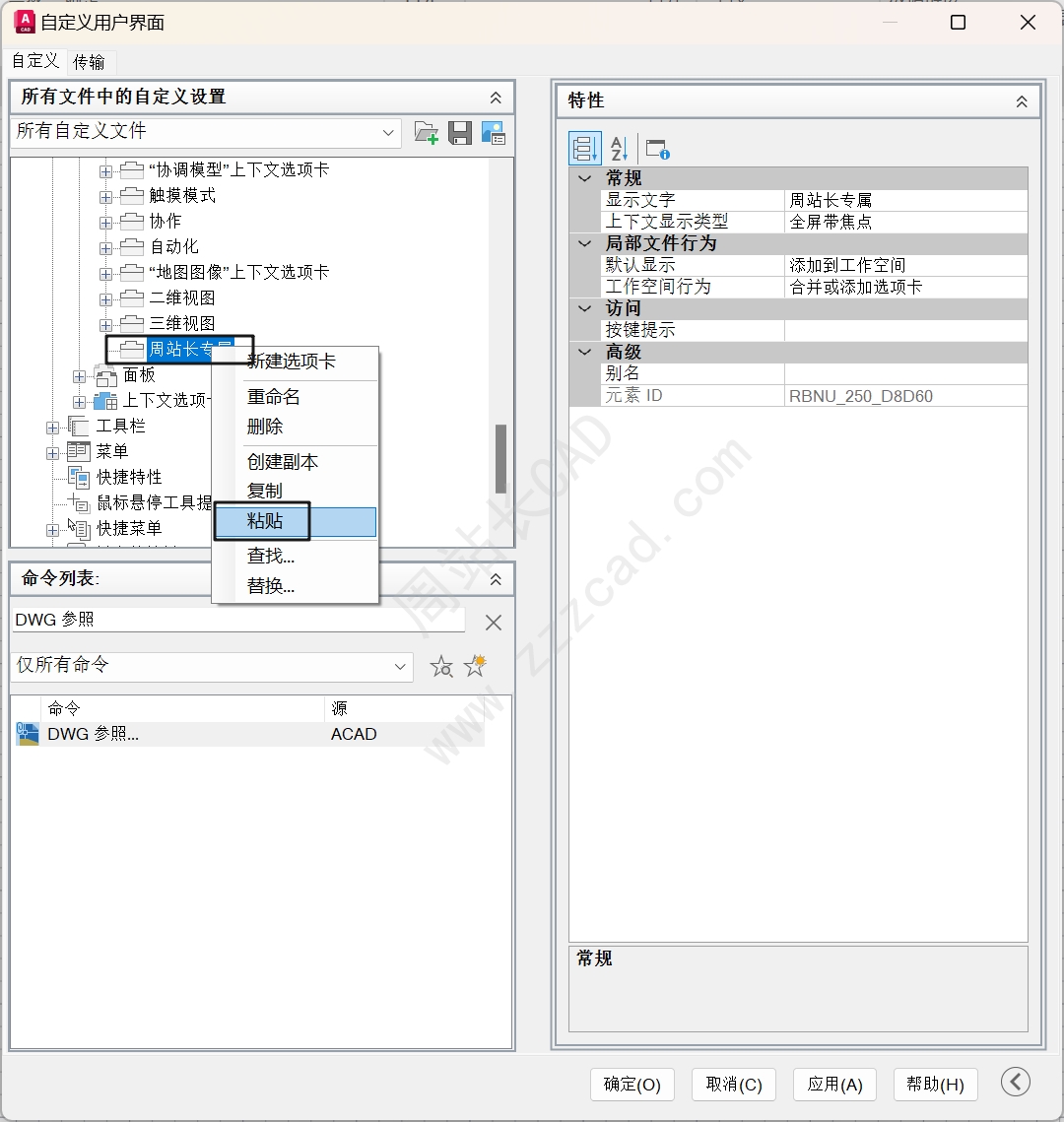Switch to the 传输 tab

(90, 62)
